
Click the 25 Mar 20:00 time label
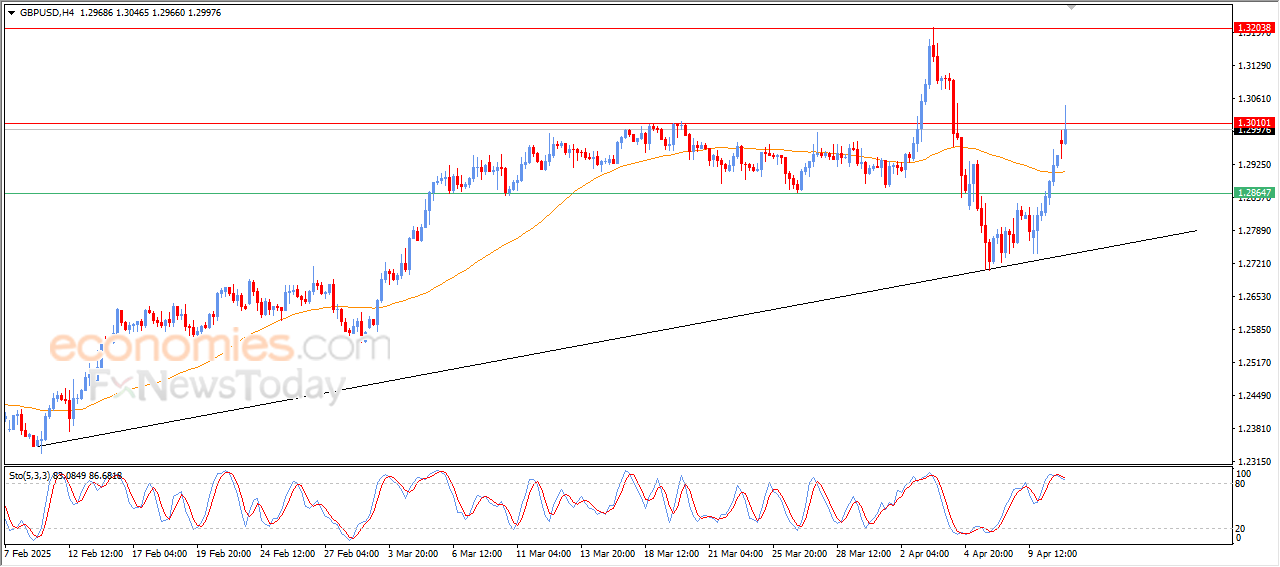799,553
